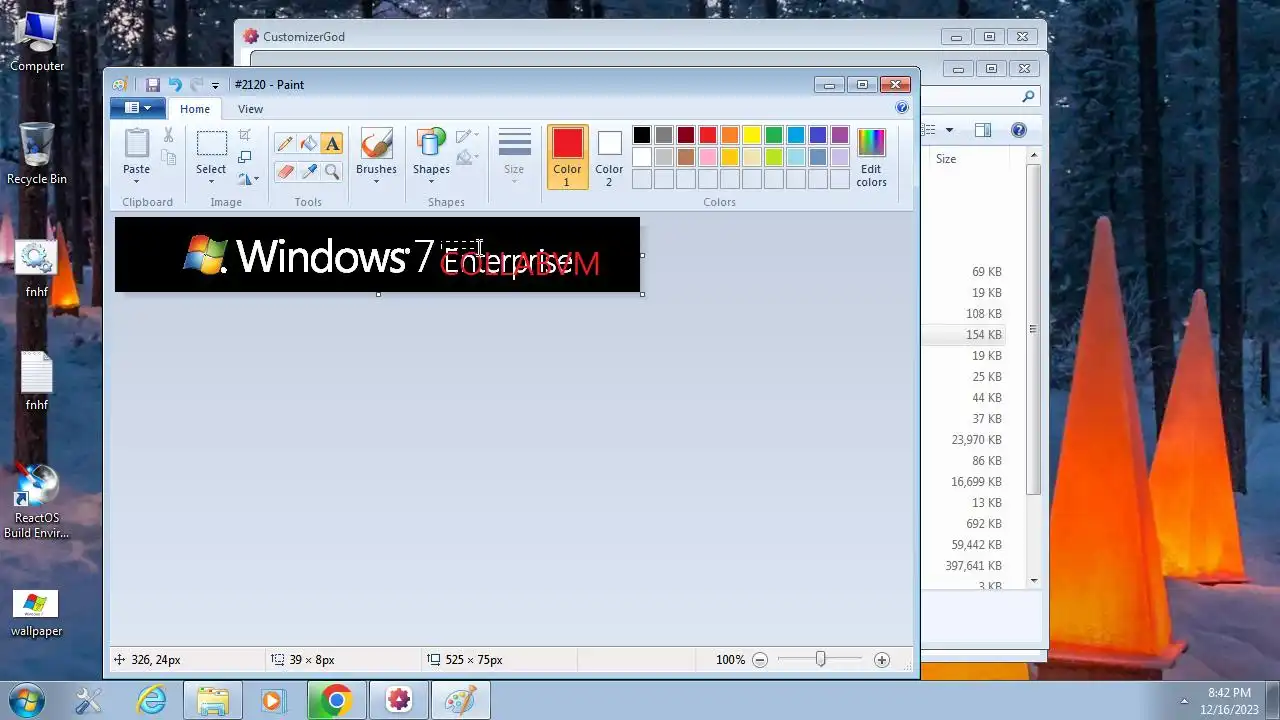Screen dimensions: 1280x720
Task: Pick the yellow color swatch
Action: tap(752, 135)
